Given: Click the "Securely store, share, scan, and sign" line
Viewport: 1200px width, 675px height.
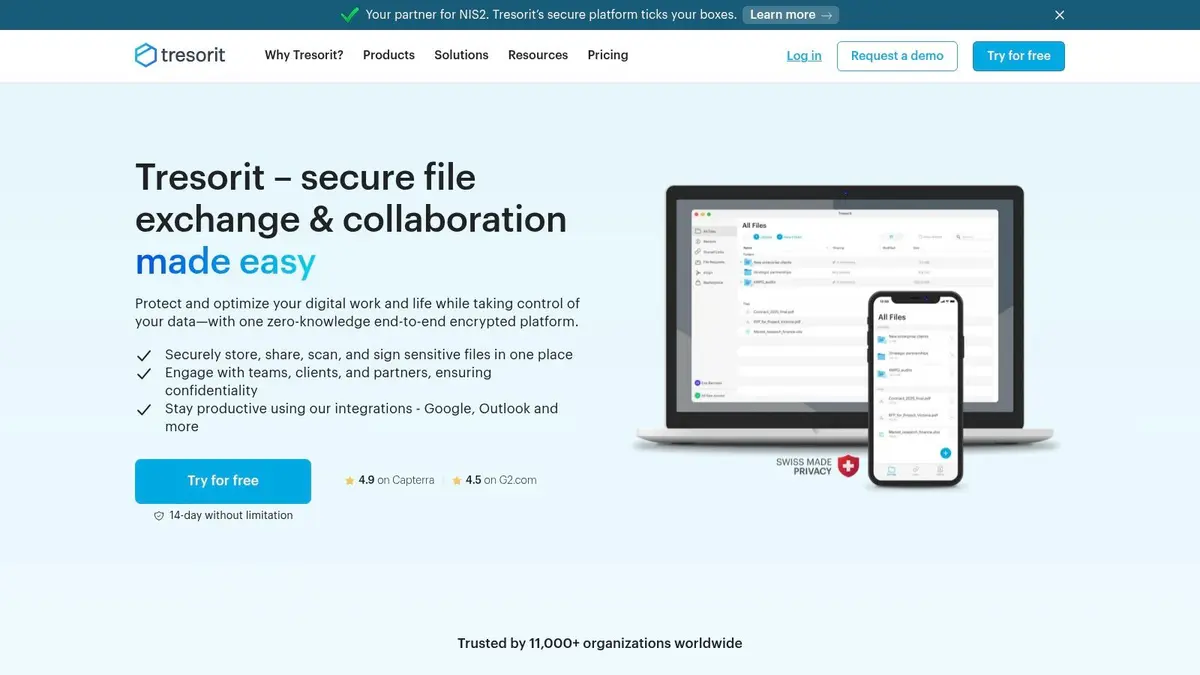Looking at the screenshot, I should tap(369, 355).
